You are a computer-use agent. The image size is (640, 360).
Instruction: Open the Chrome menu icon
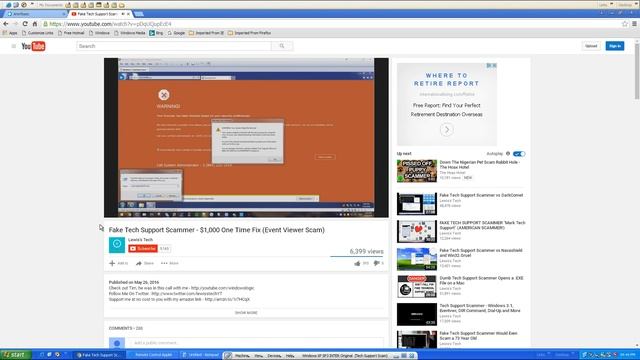click(x=634, y=24)
